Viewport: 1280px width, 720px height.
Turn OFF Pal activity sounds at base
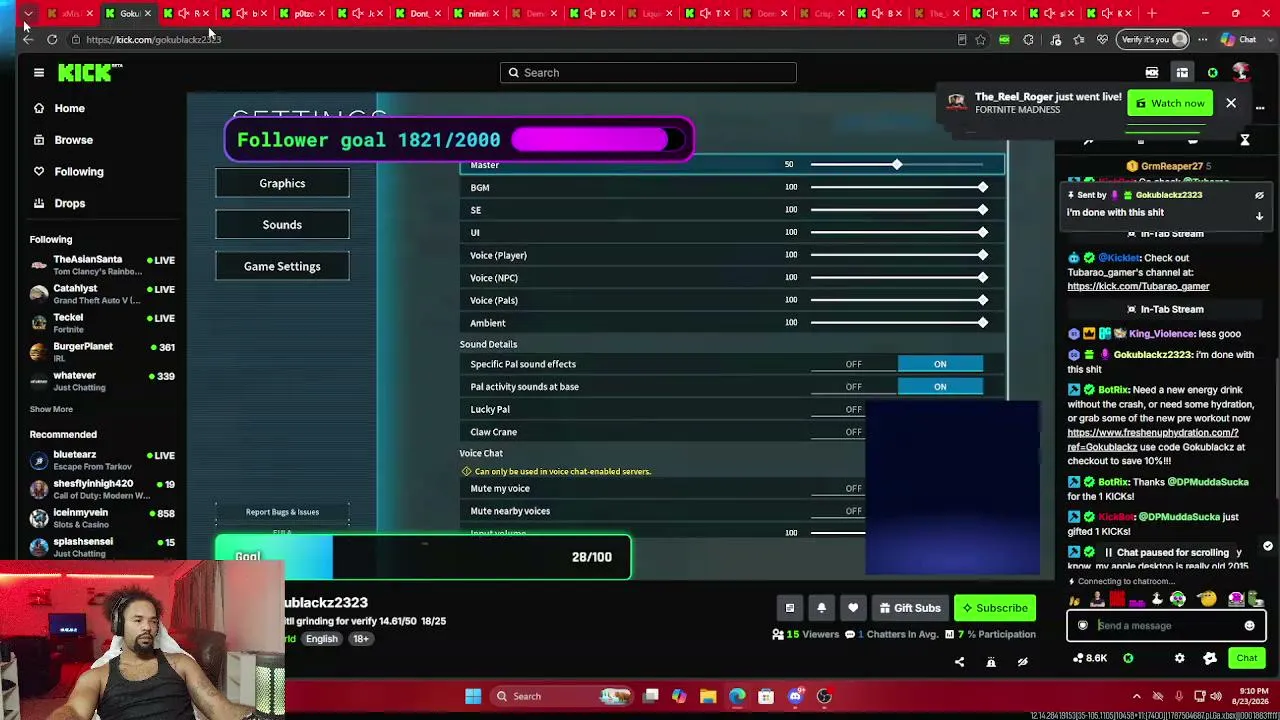(853, 387)
